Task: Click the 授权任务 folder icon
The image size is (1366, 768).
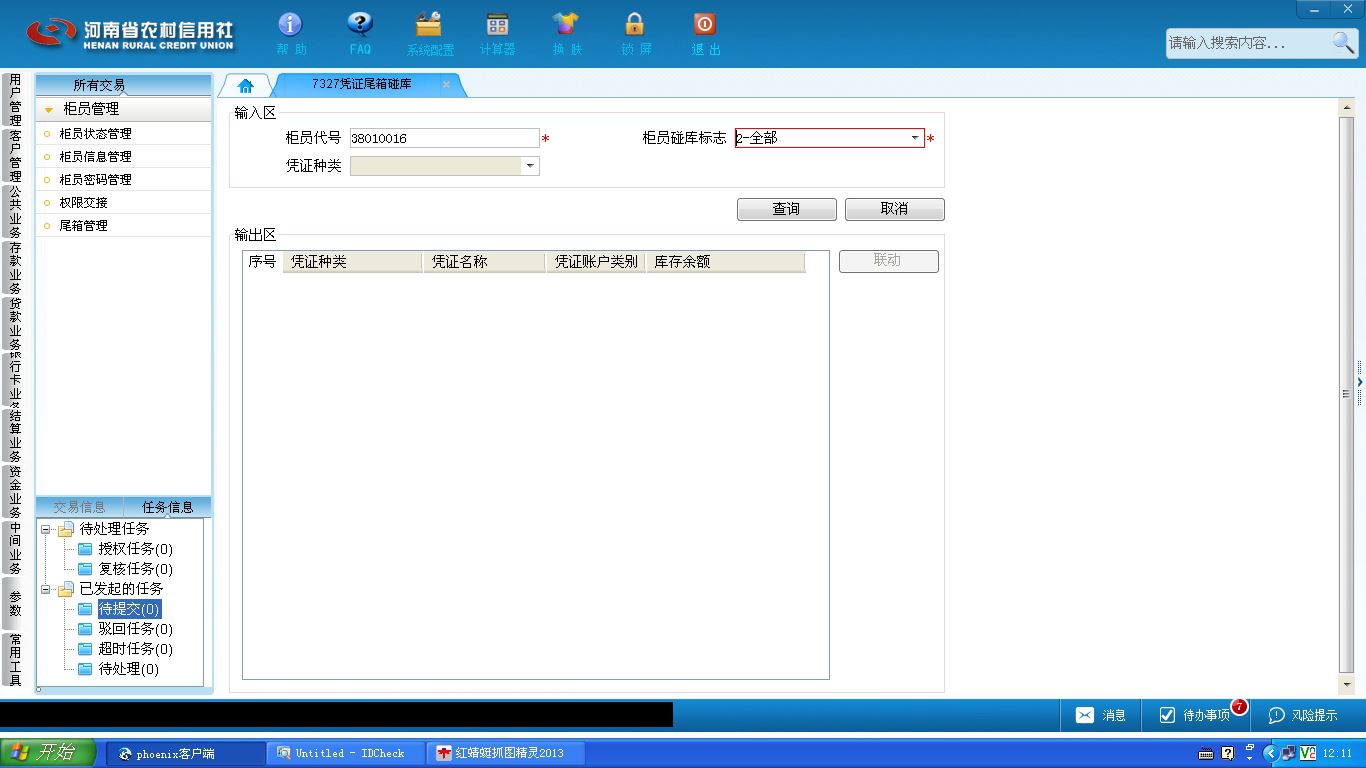Action: tap(85, 549)
